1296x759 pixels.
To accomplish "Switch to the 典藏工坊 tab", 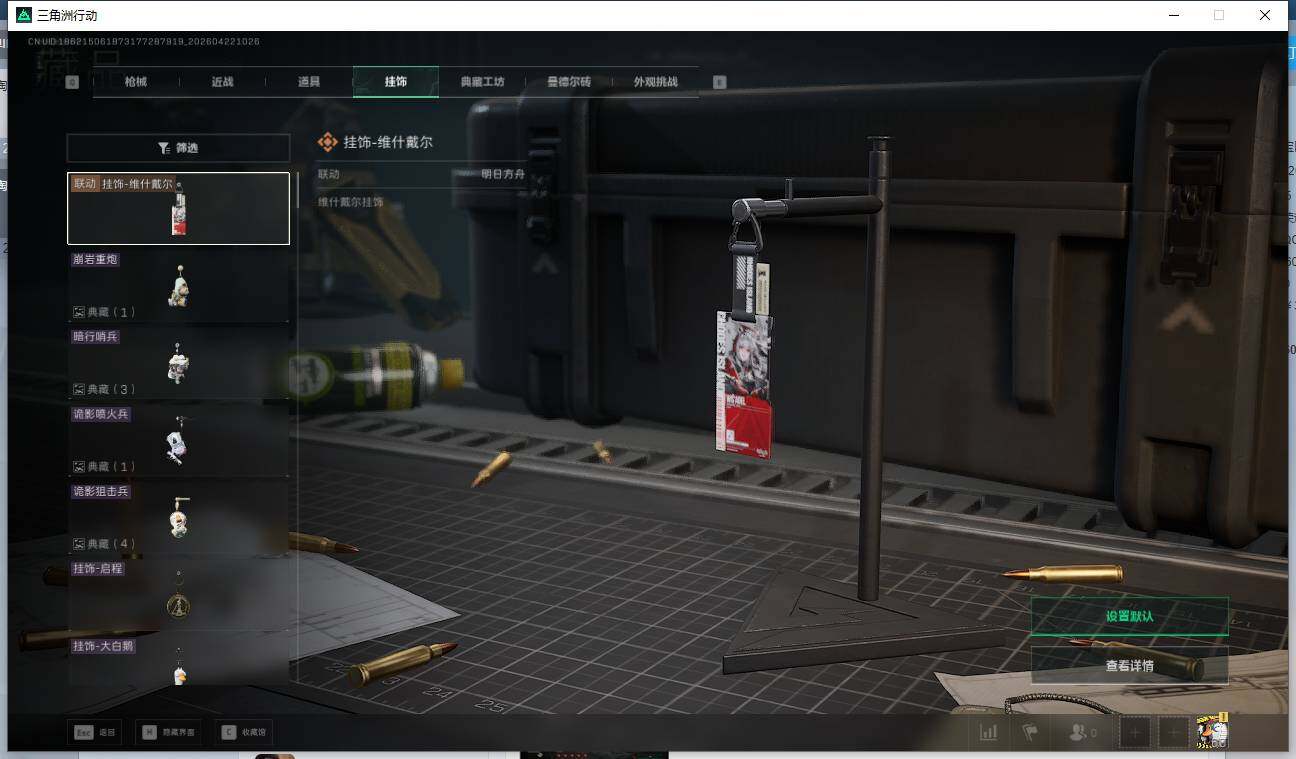I will click(482, 82).
